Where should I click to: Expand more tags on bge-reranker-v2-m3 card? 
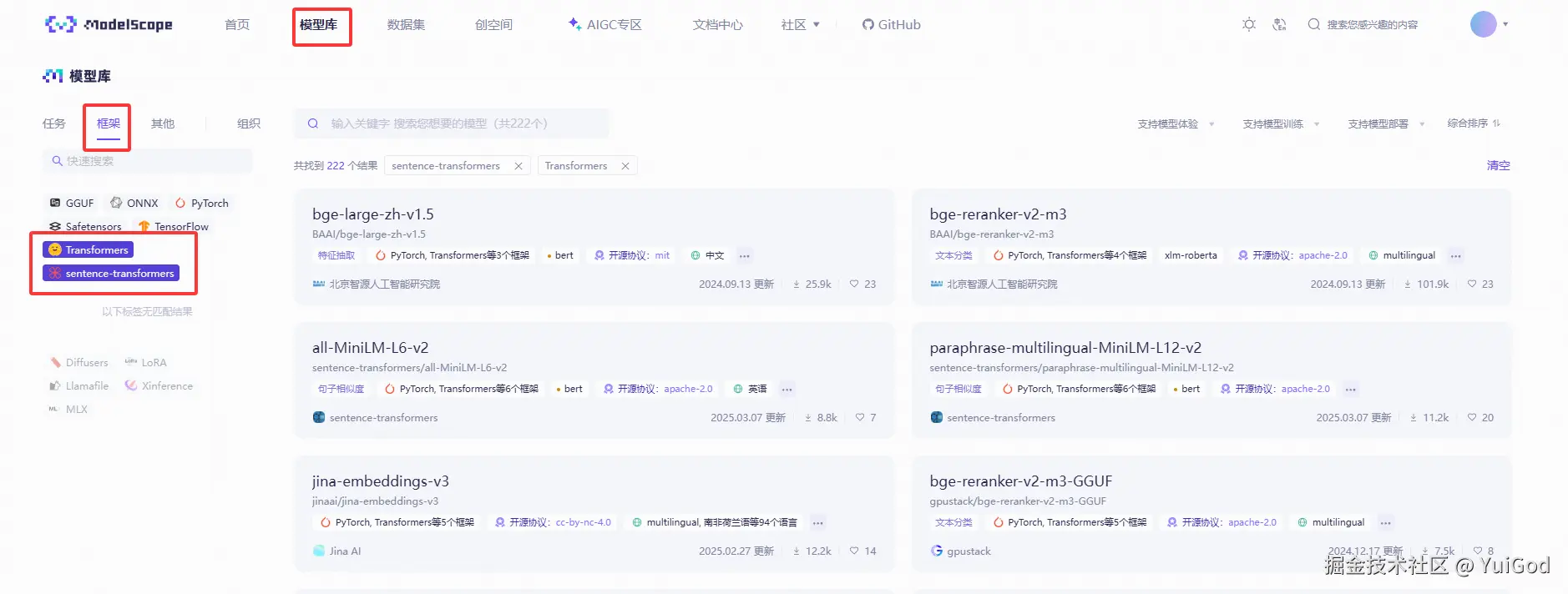(1456, 256)
